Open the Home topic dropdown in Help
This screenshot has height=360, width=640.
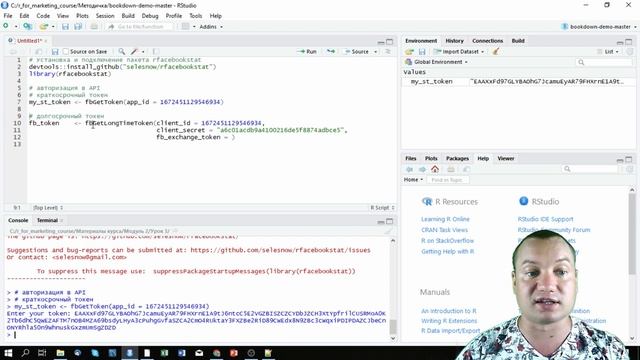click(x=413, y=180)
